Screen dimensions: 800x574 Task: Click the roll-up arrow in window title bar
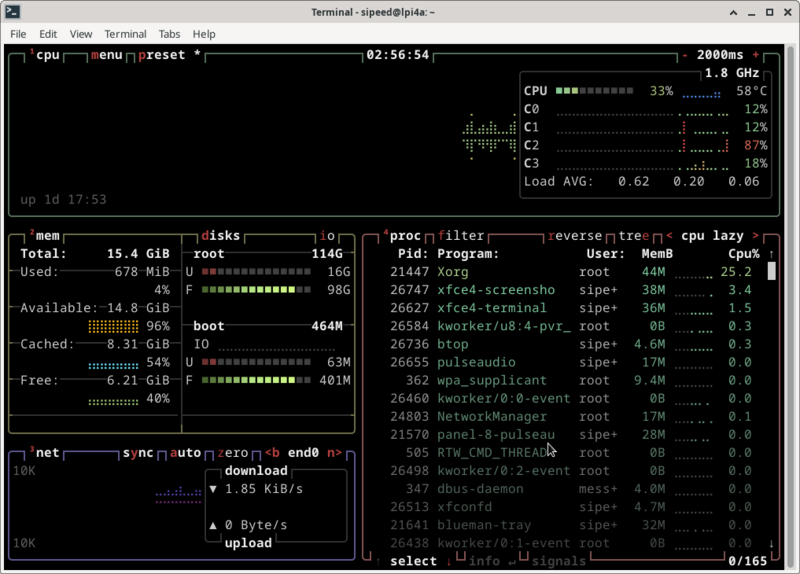733,12
